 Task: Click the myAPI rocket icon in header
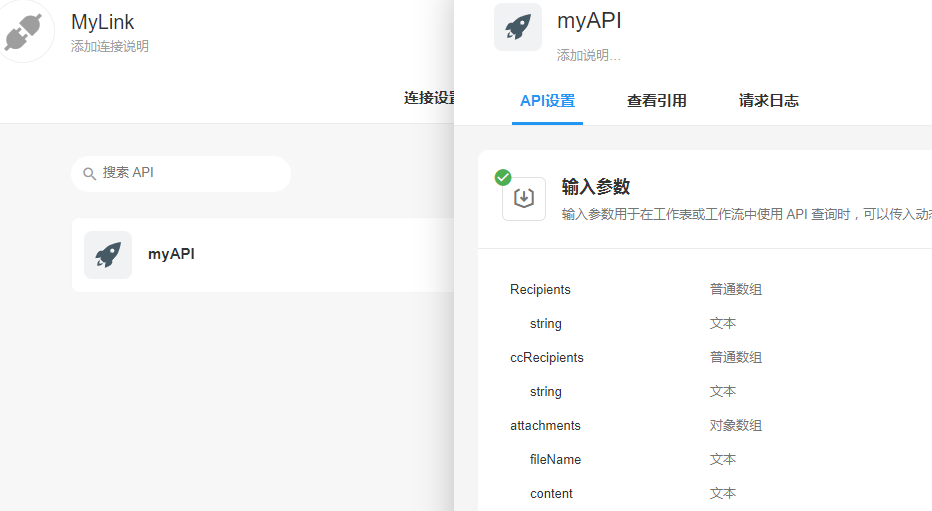[518, 27]
